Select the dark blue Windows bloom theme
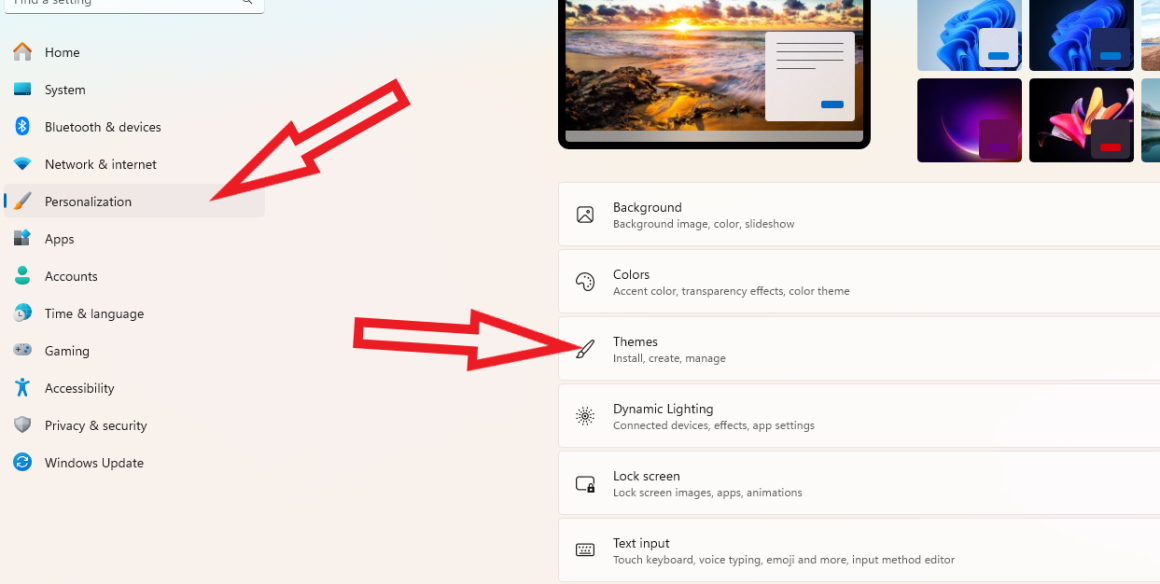 [x=1081, y=36]
